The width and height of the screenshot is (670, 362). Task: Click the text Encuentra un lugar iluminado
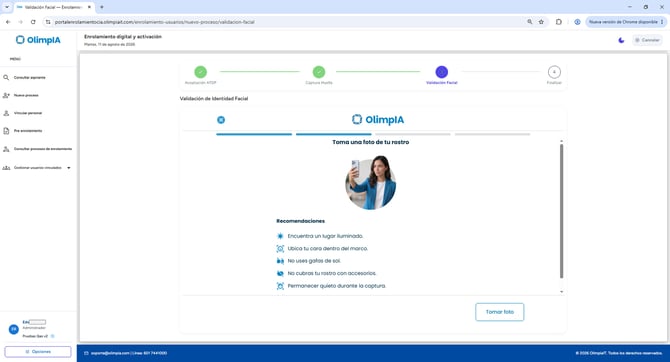tap(326, 236)
